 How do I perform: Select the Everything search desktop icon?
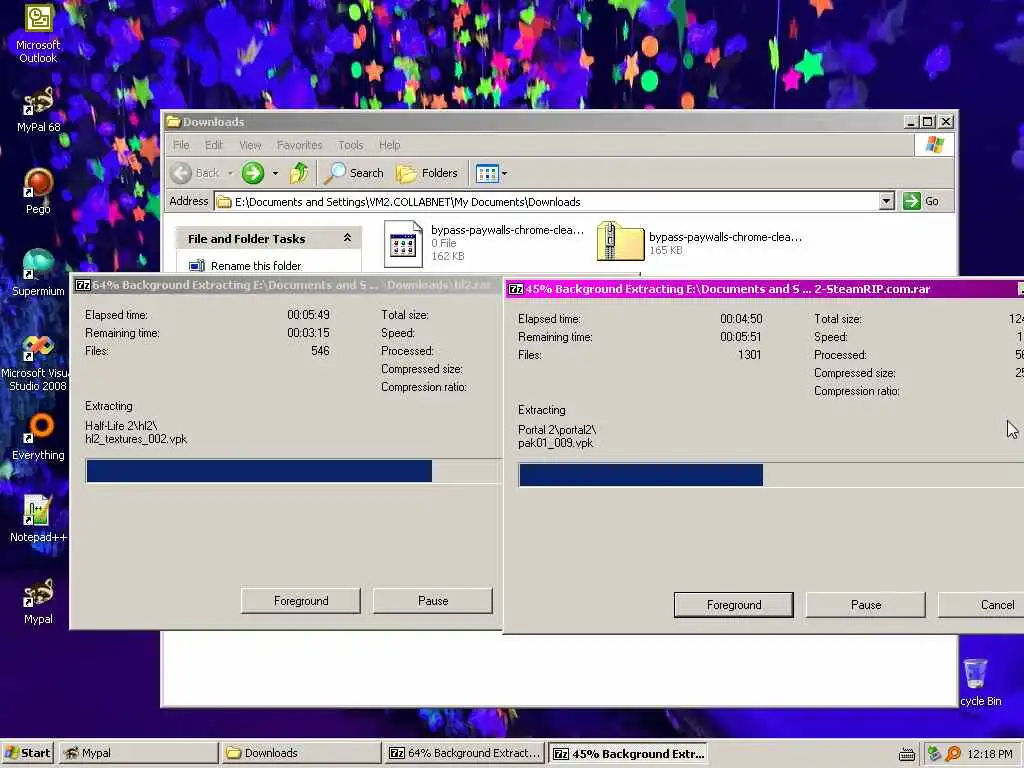point(38,437)
